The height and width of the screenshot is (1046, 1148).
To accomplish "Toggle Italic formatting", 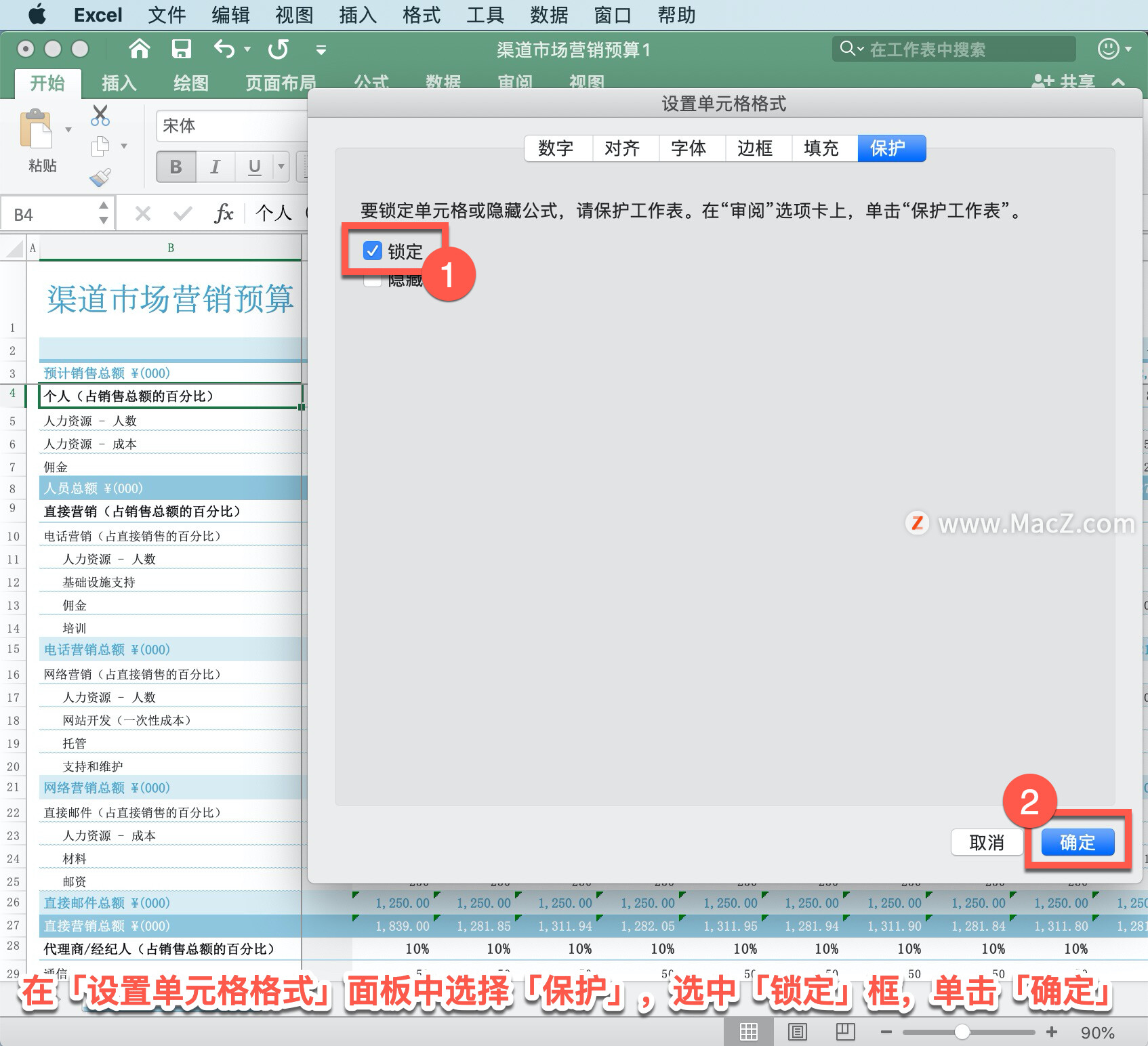I will 216,167.
